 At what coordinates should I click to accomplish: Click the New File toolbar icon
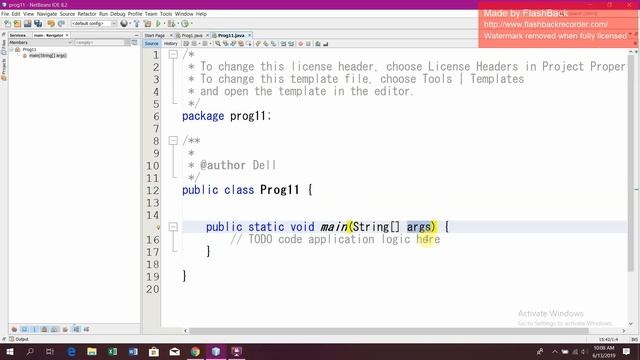7,24
